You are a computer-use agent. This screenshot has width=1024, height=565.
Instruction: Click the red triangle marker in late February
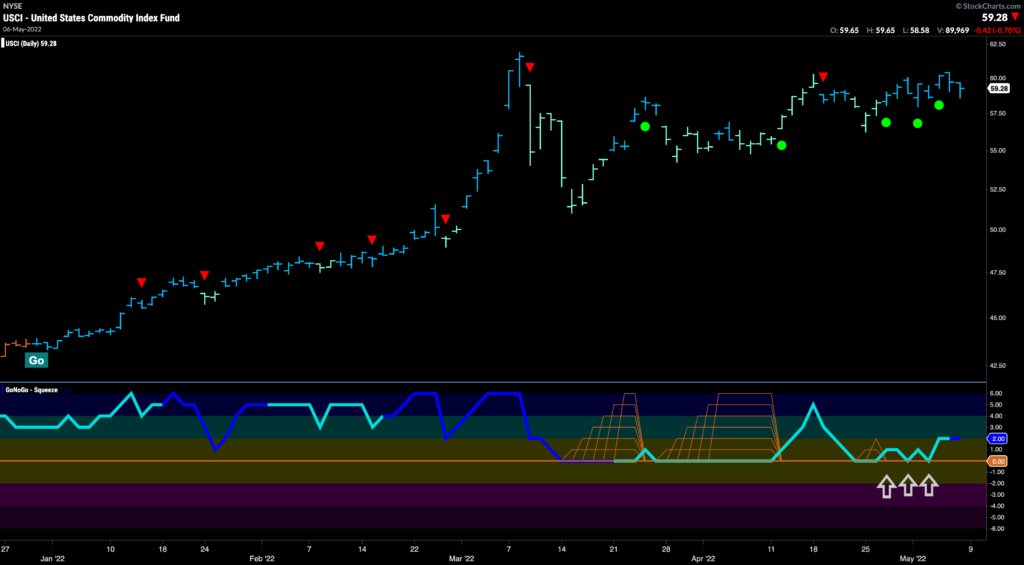[x=445, y=218]
